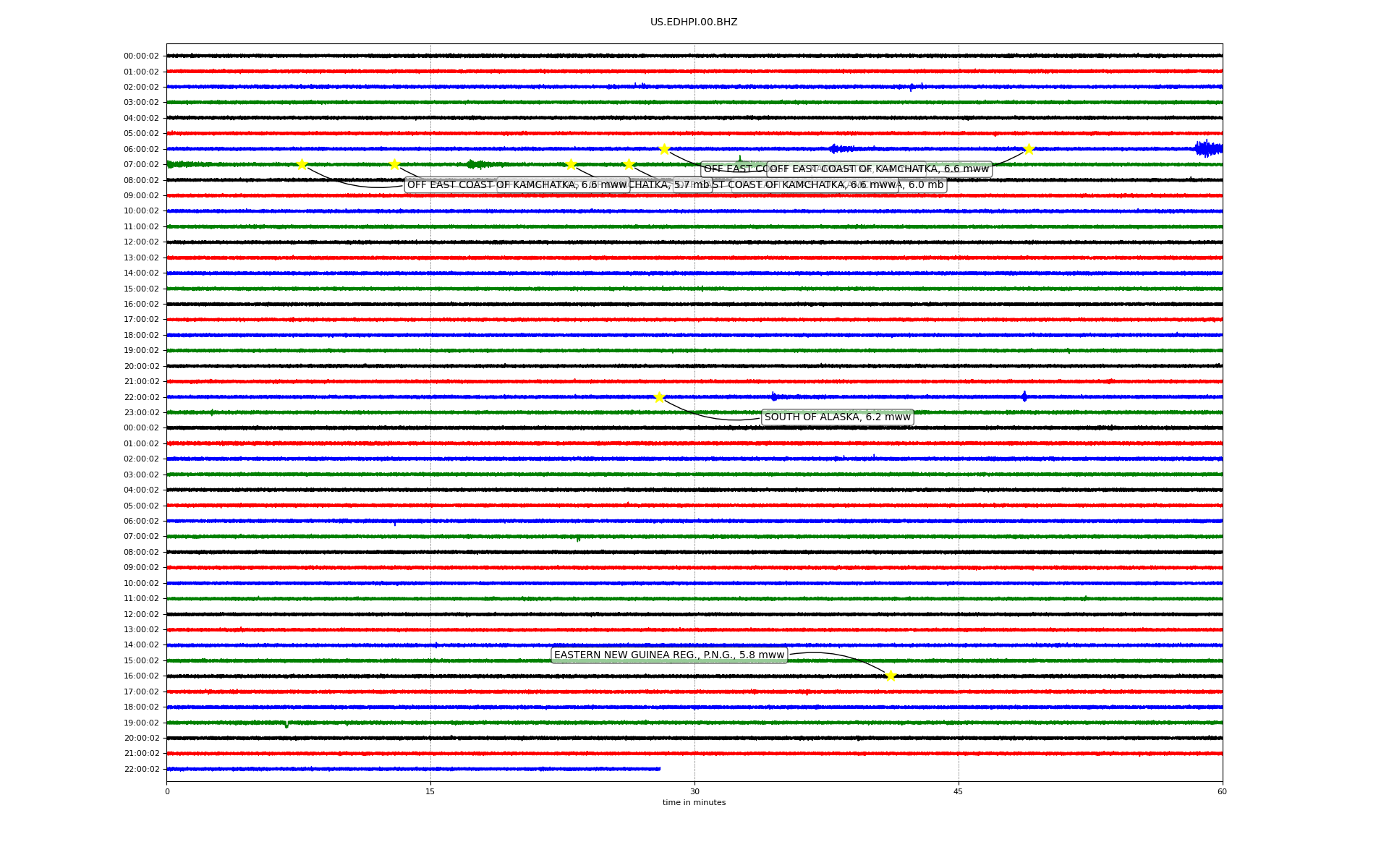Click the 22:00:02 label of the trace carrying the Alaska star
Screen dimensions: 1389x868
click(141, 397)
